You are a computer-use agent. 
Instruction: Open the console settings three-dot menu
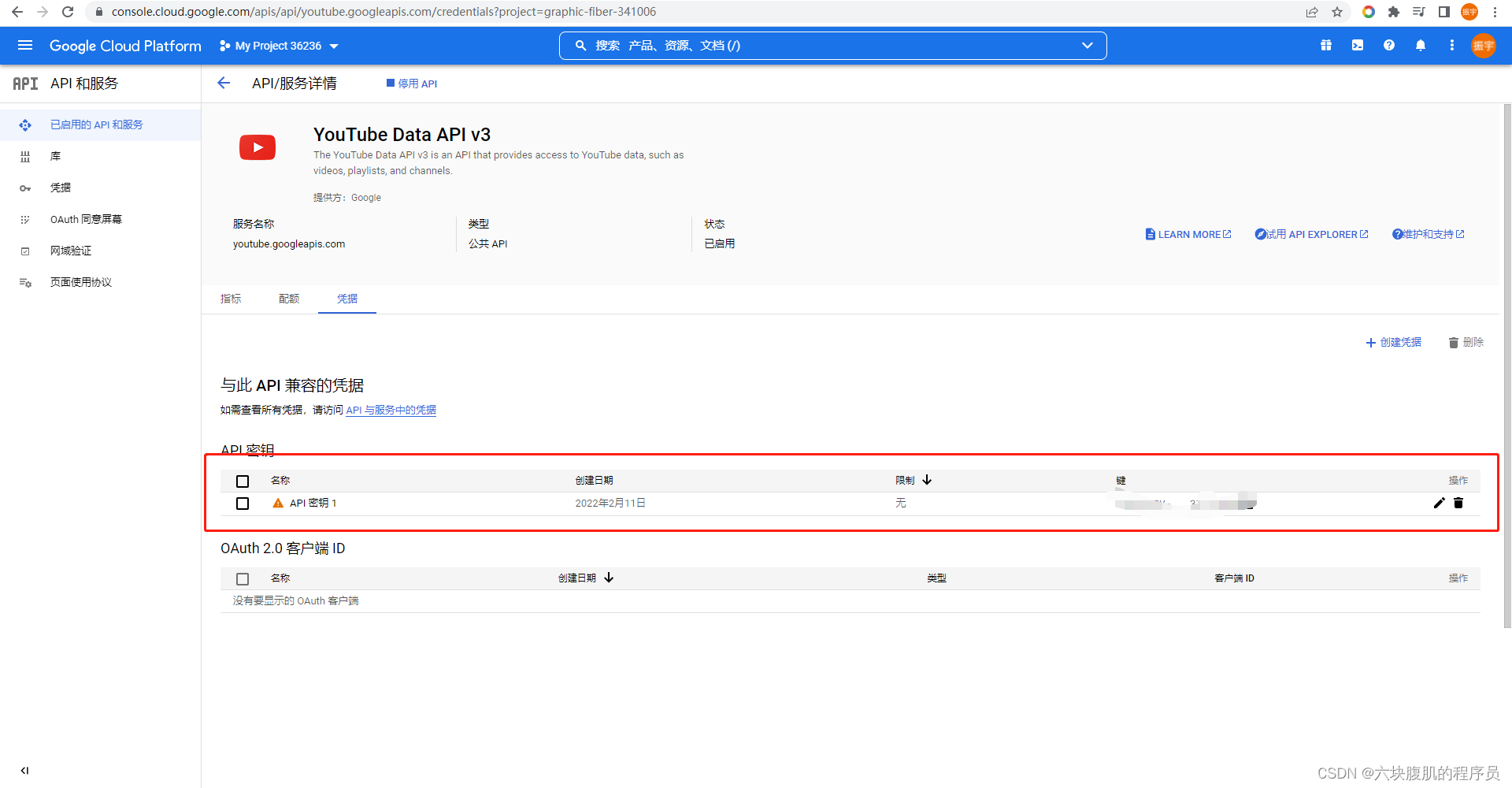pyautogui.click(x=1452, y=46)
